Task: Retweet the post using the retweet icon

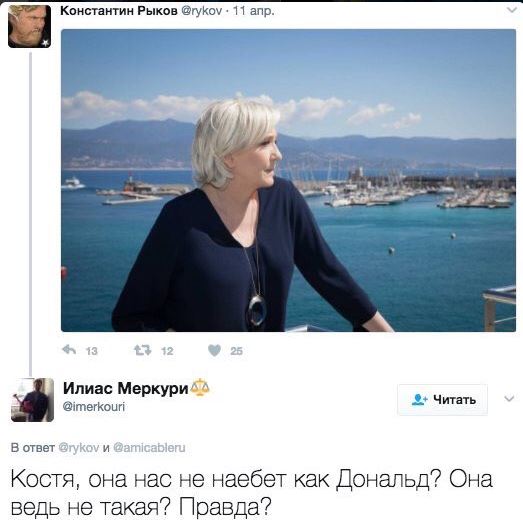Action: point(143,350)
